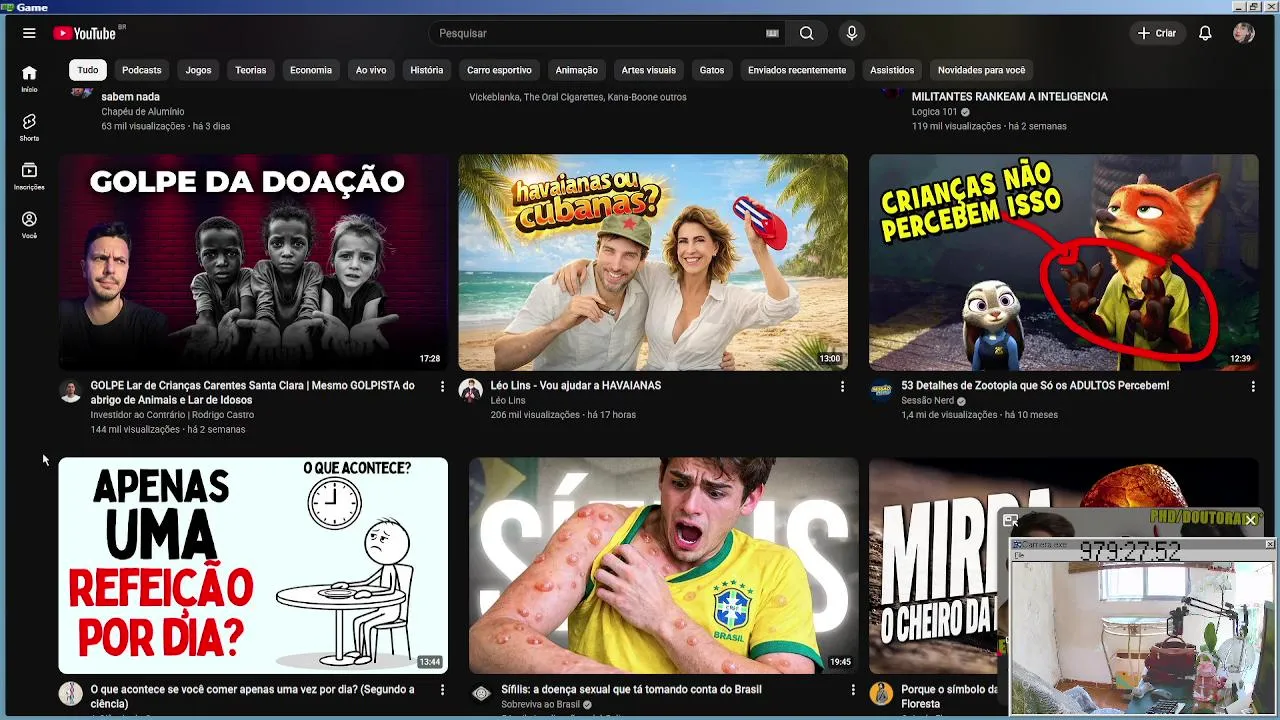This screenshot has height=720, width=1280.
Task: Close the picture-in-picture overlay
Action: (x=1250, y=520)
